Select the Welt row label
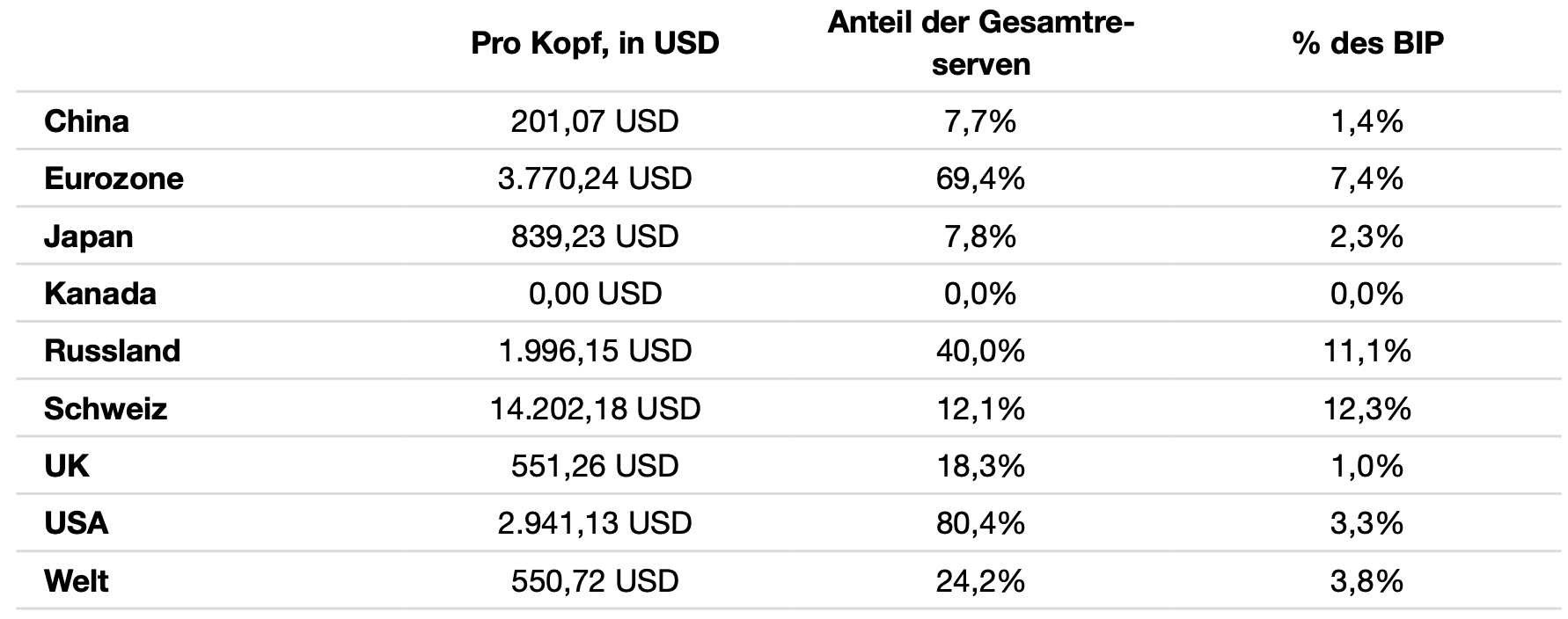1568x619 pixels. click(76, 582)
